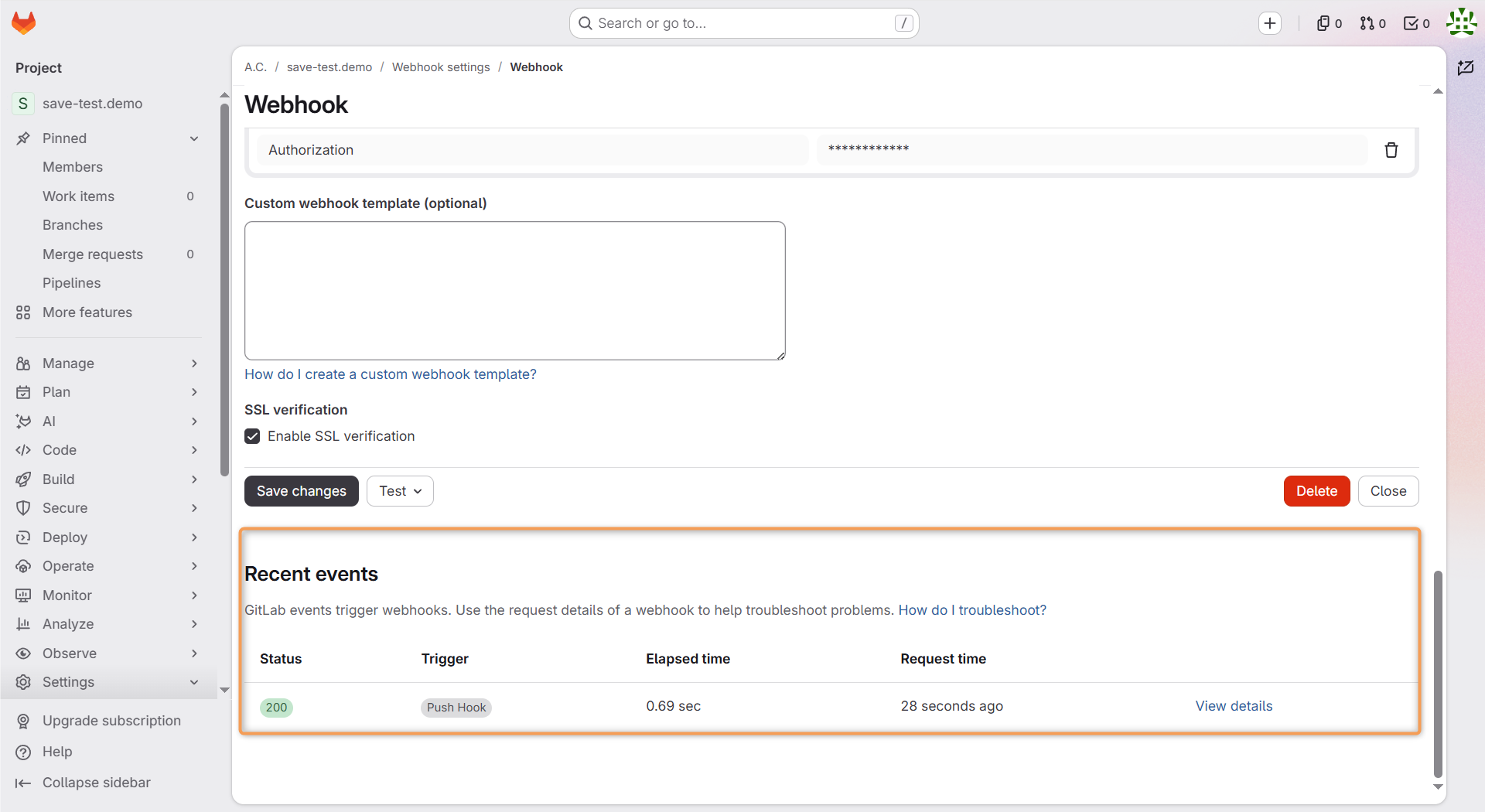1485x812 pixels.
Task: Click the Upgrade subscription icon
Action: [23, 721]
